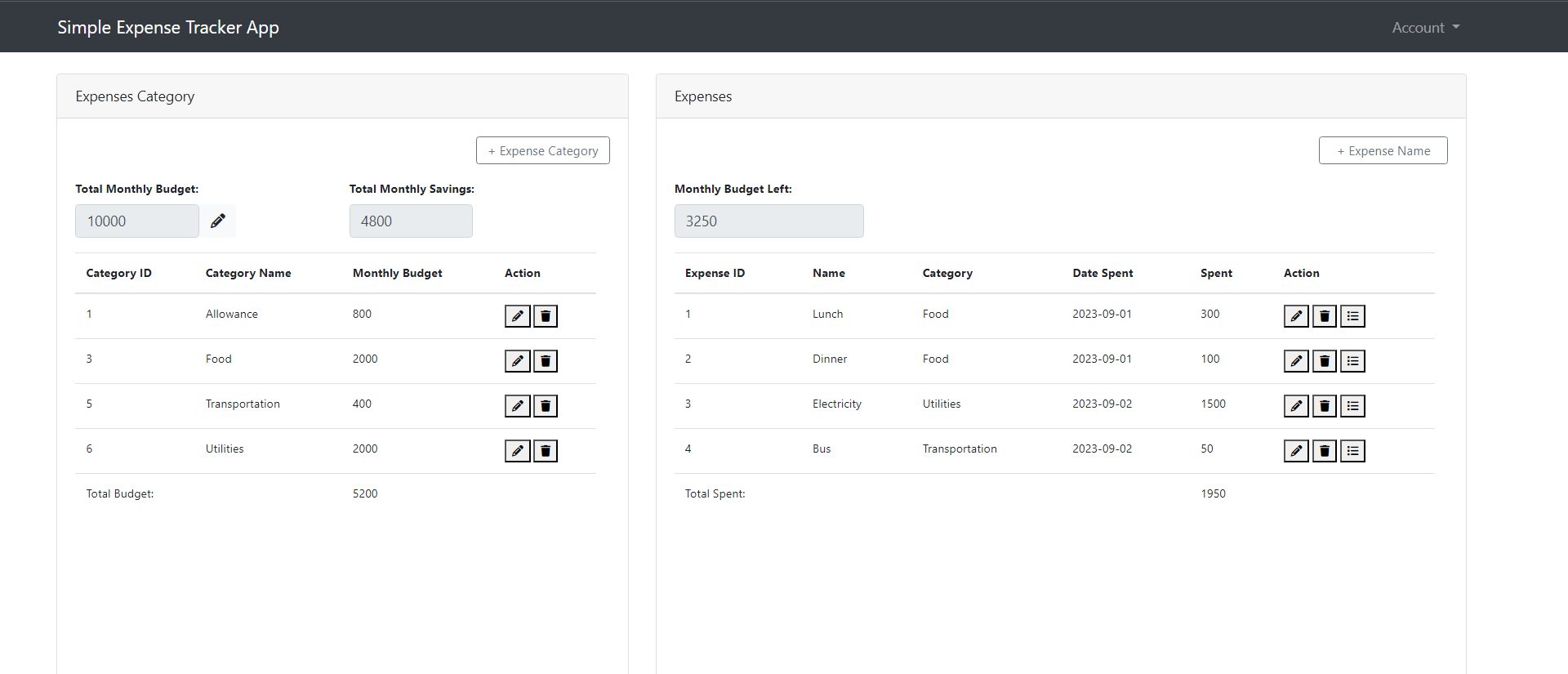Edit the Allowance category row
Screen dimensions: 1568x674
click(x=518, y=316)
